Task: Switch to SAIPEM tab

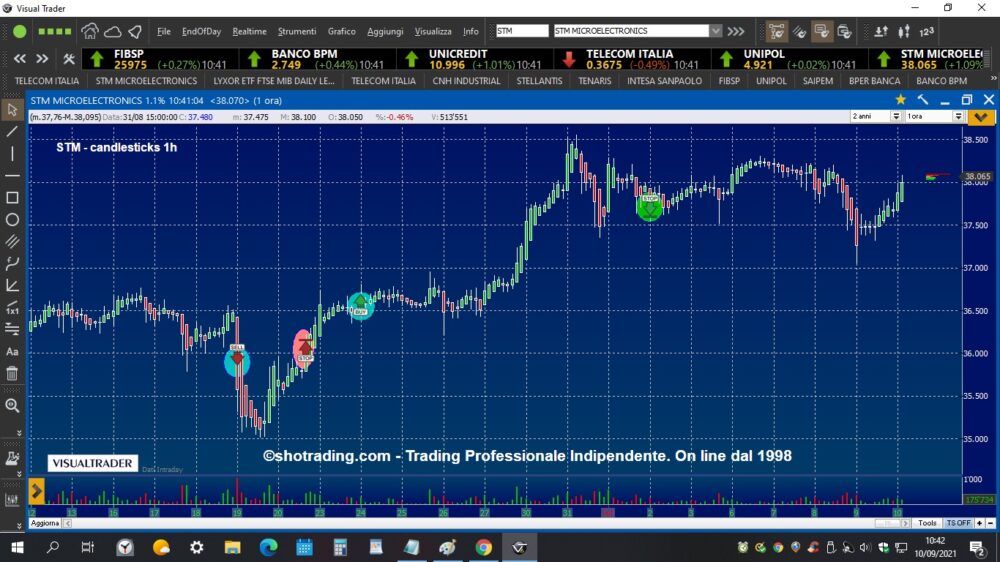Action: 818,81
